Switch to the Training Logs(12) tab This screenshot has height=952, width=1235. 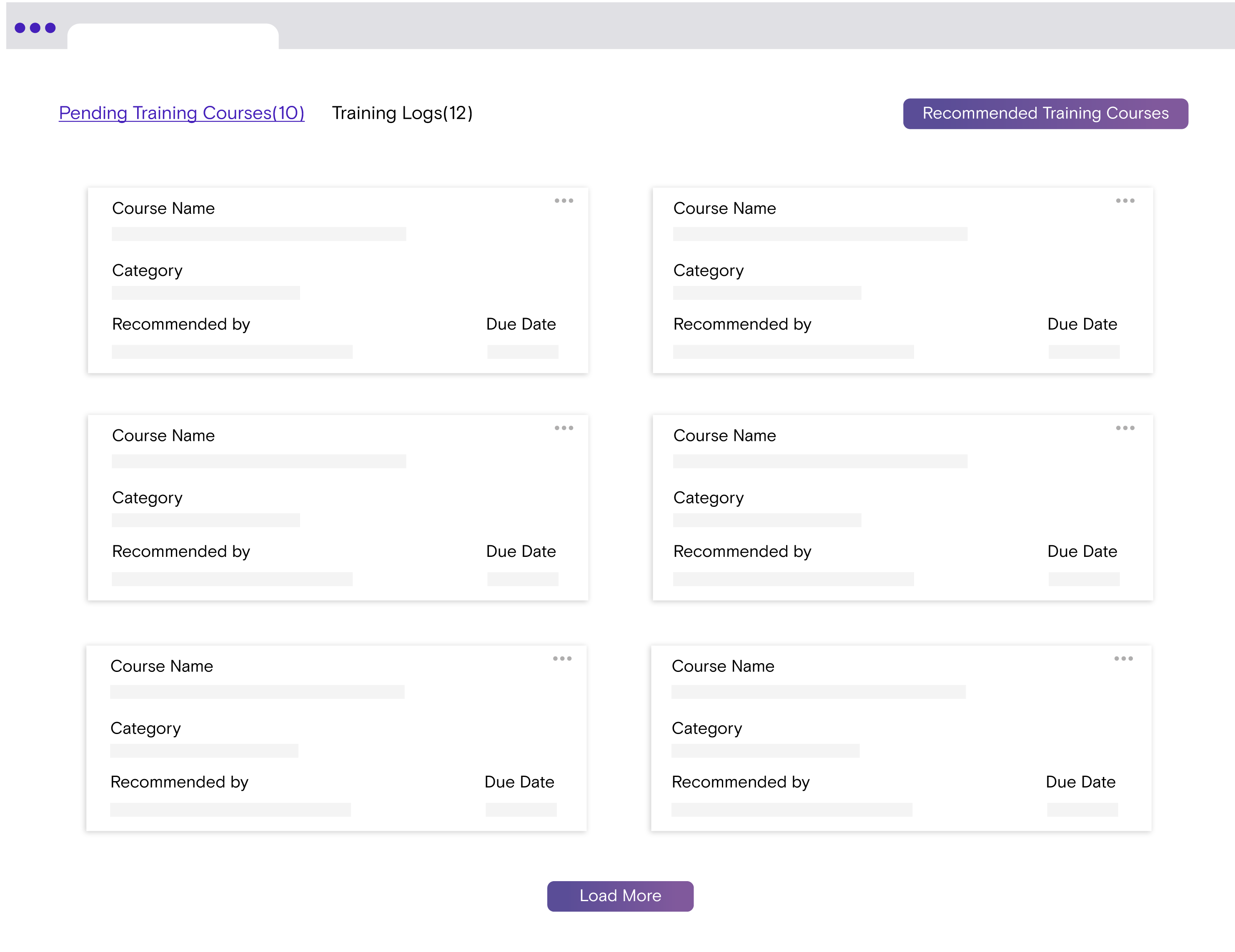[x=402, y=113]
